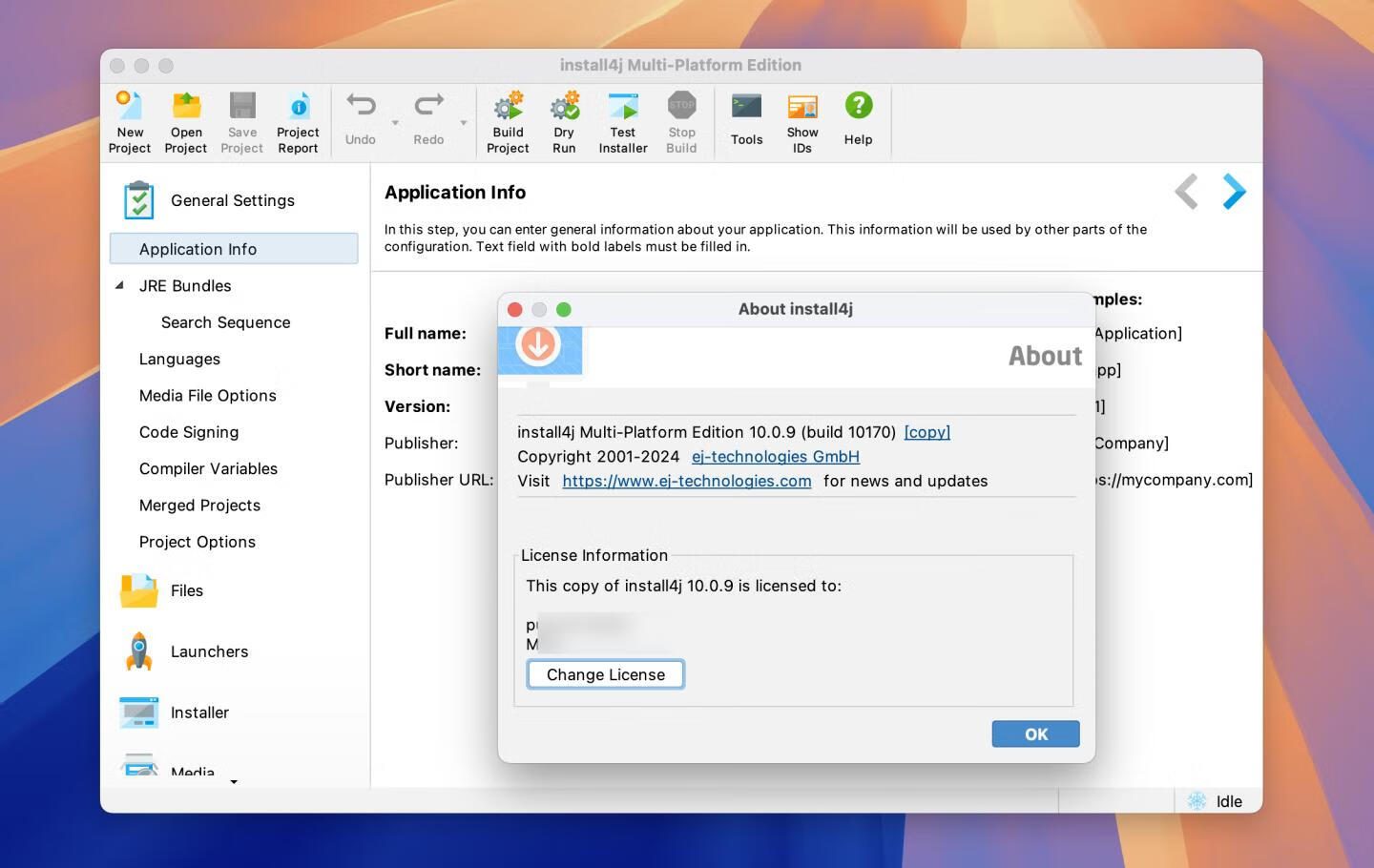Viewport: 1374px width, 868px height.
Task: Expand sidebar with the small down arrow
Action: click(234, 782)
